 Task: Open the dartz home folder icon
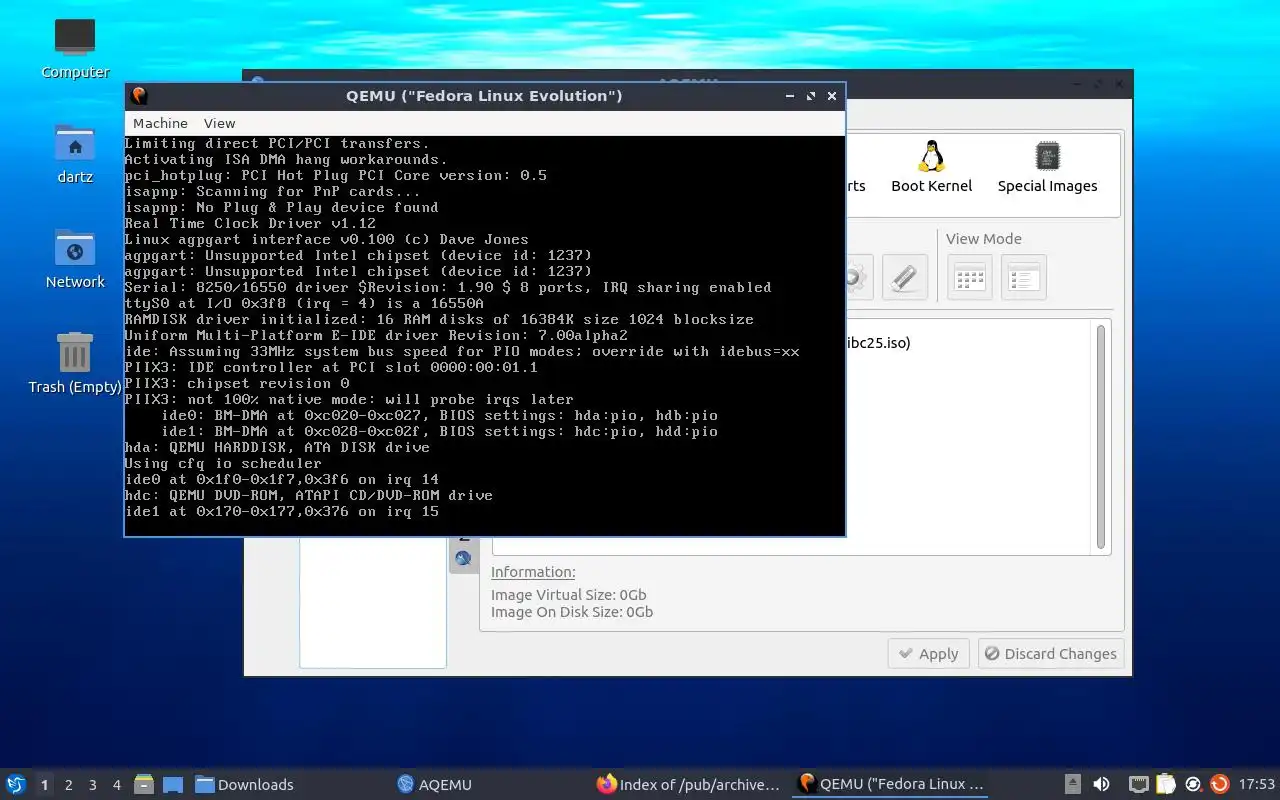(75, 153)
